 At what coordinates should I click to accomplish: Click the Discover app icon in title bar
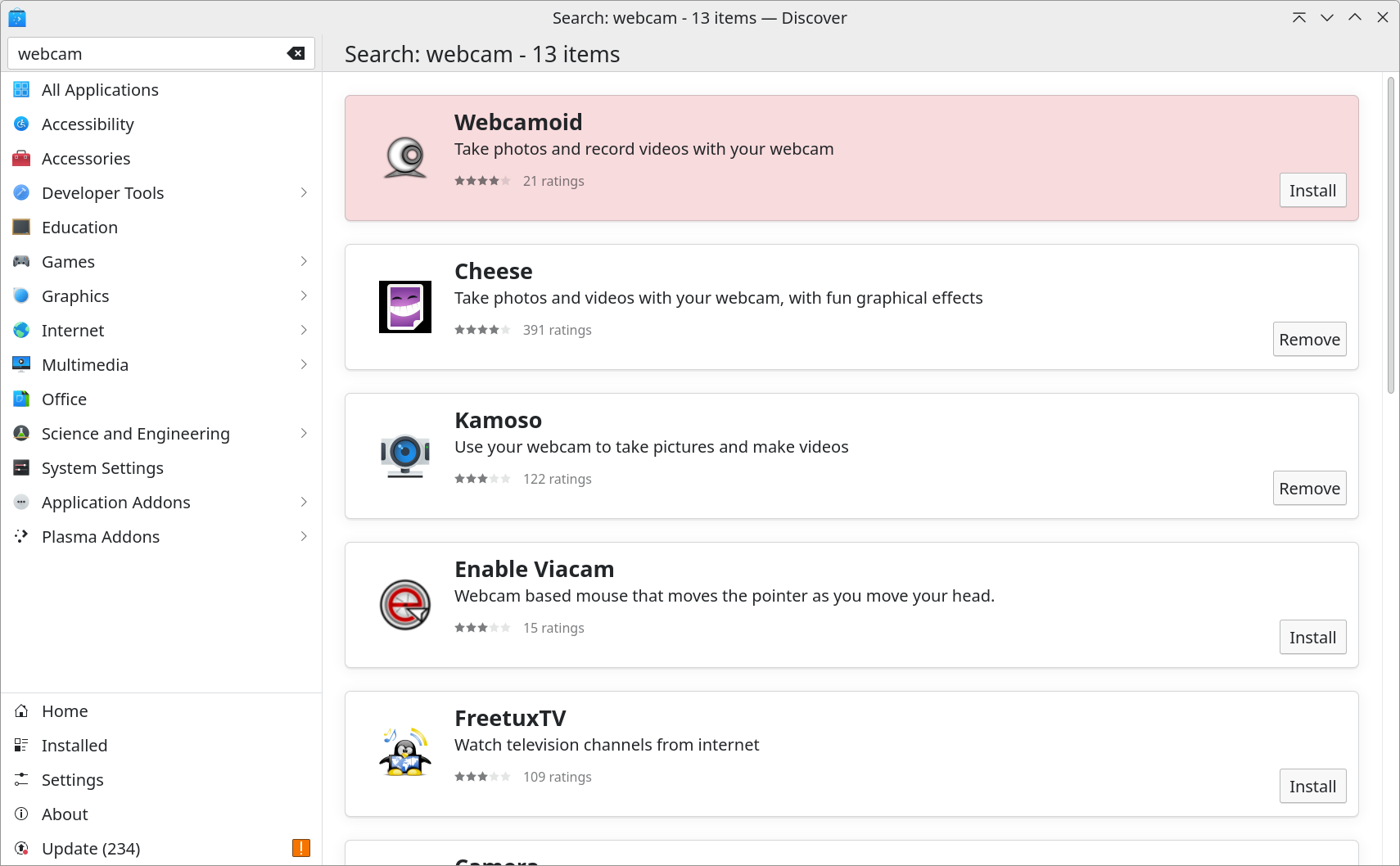17,17
